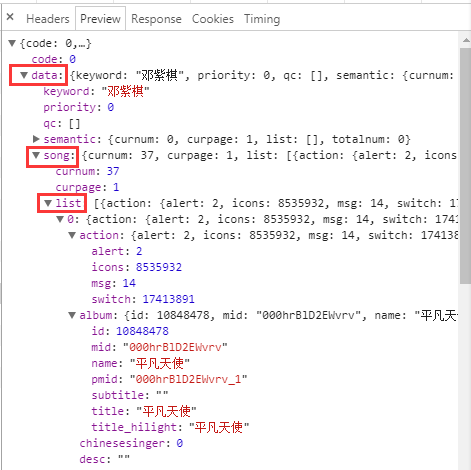Screen dimensions: 471x470
Task: Select the 'subtitle: ""' row
Action: [130, 395]
